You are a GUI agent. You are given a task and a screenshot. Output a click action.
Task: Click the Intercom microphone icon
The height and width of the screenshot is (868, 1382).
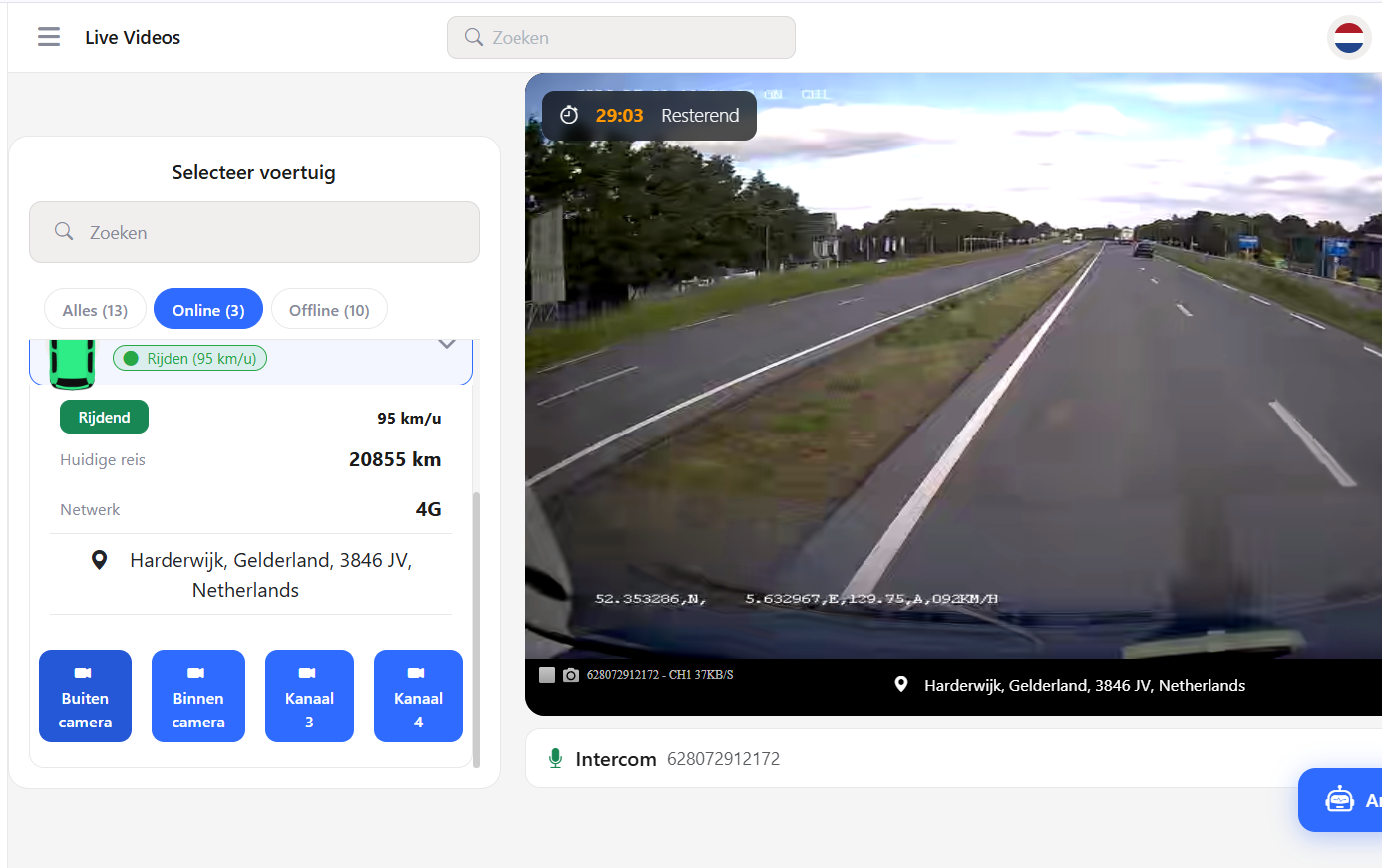coord(555,758)
